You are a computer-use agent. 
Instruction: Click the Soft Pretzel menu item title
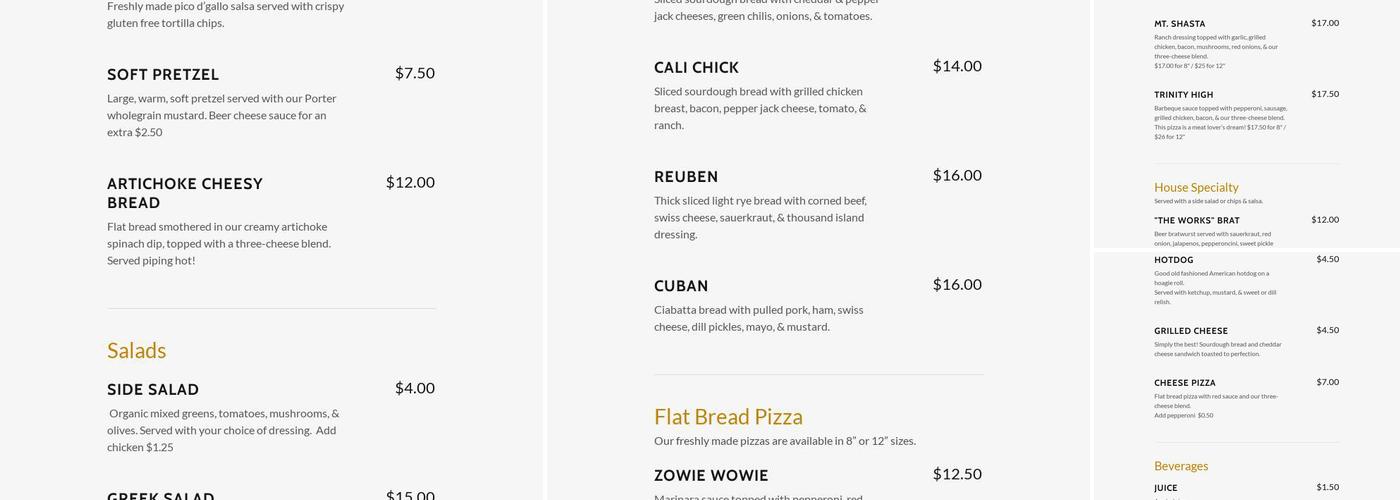(x=163, y=74)
